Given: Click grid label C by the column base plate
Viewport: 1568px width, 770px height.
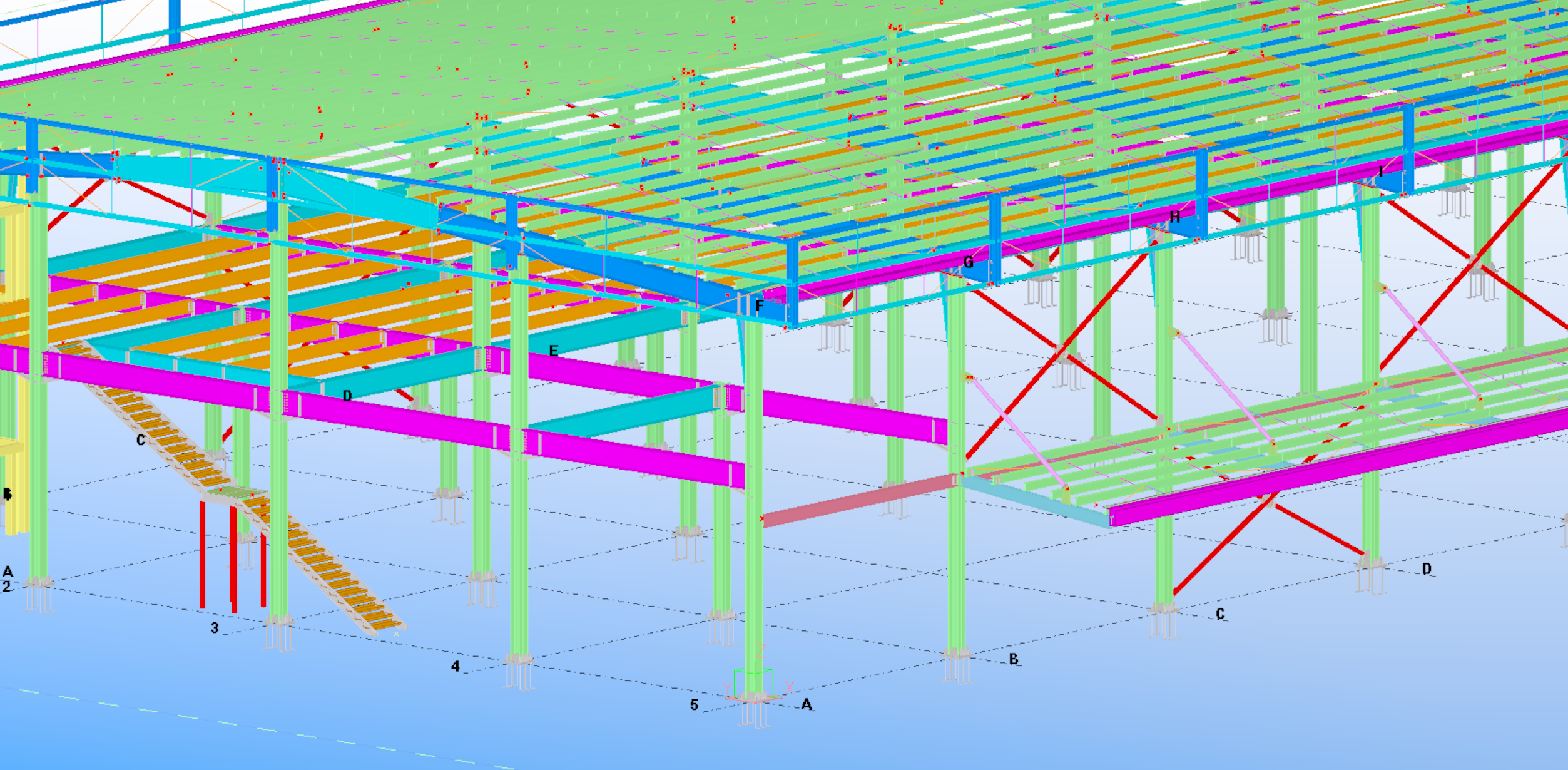Looking at the screenshot, I should click(x=1221, y=614).
